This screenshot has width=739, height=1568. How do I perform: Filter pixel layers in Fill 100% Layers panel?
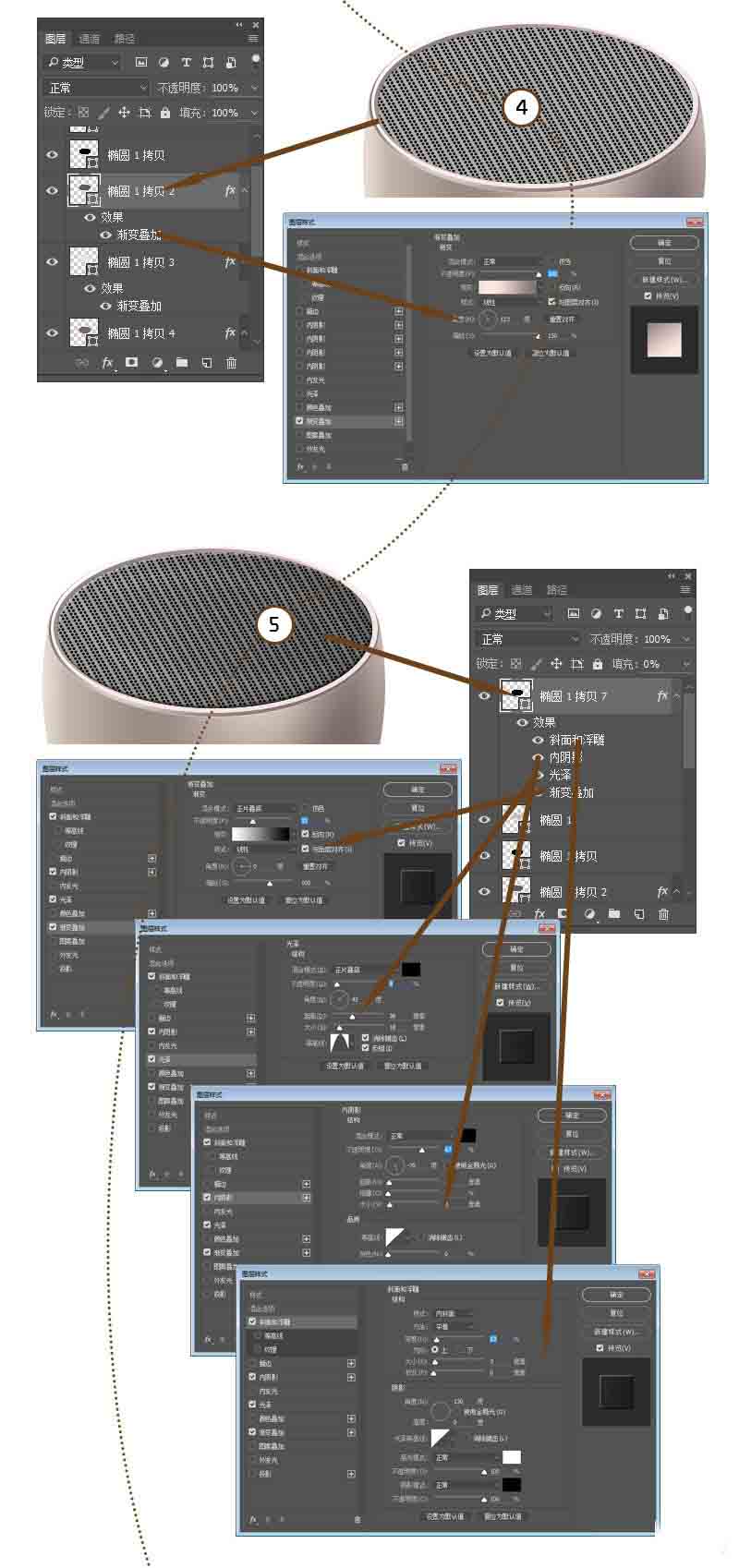(x=141, y=62)
